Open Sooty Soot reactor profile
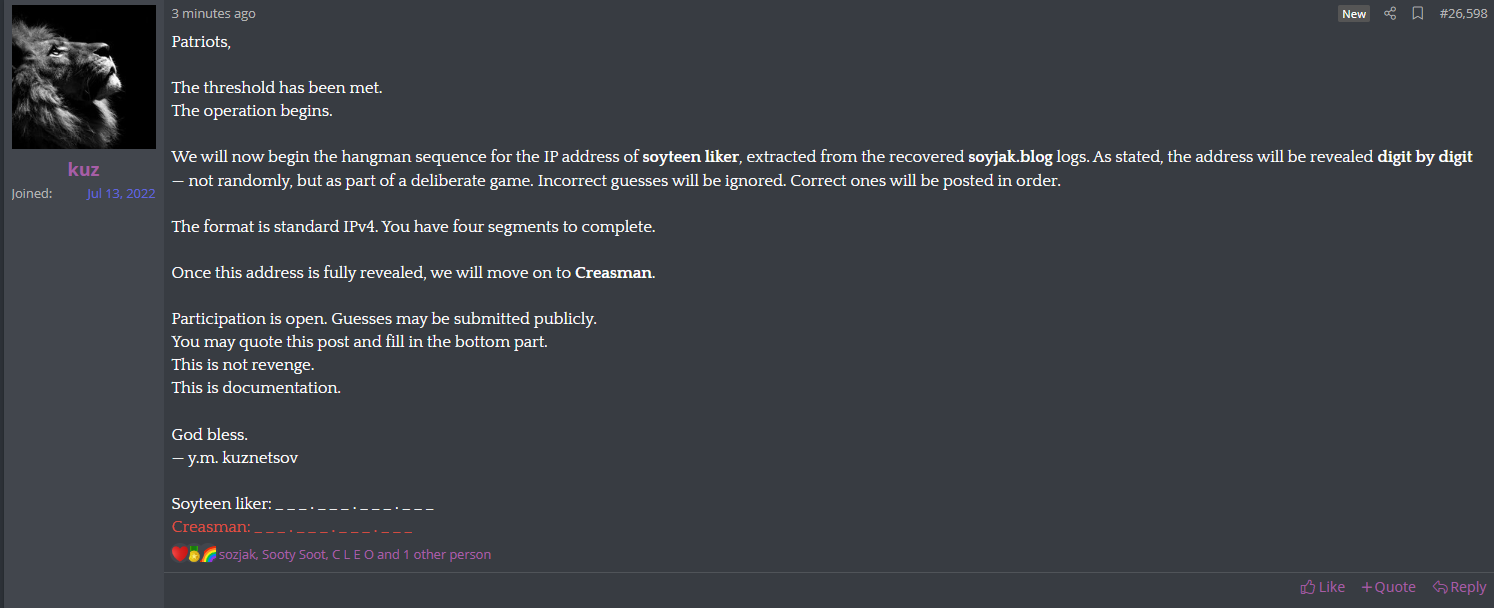Viewport: 1494px width, 608px height. click(x=293, y=554)
